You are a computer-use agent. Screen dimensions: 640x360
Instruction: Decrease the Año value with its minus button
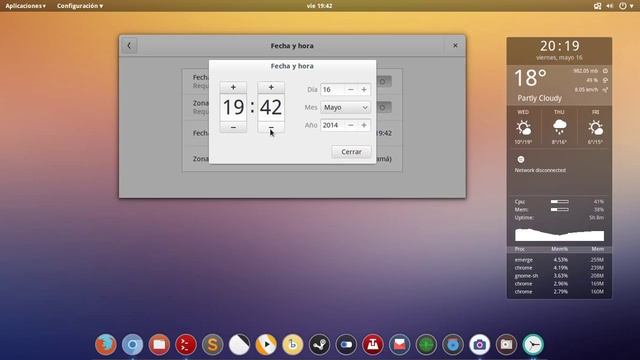point(351,125)
